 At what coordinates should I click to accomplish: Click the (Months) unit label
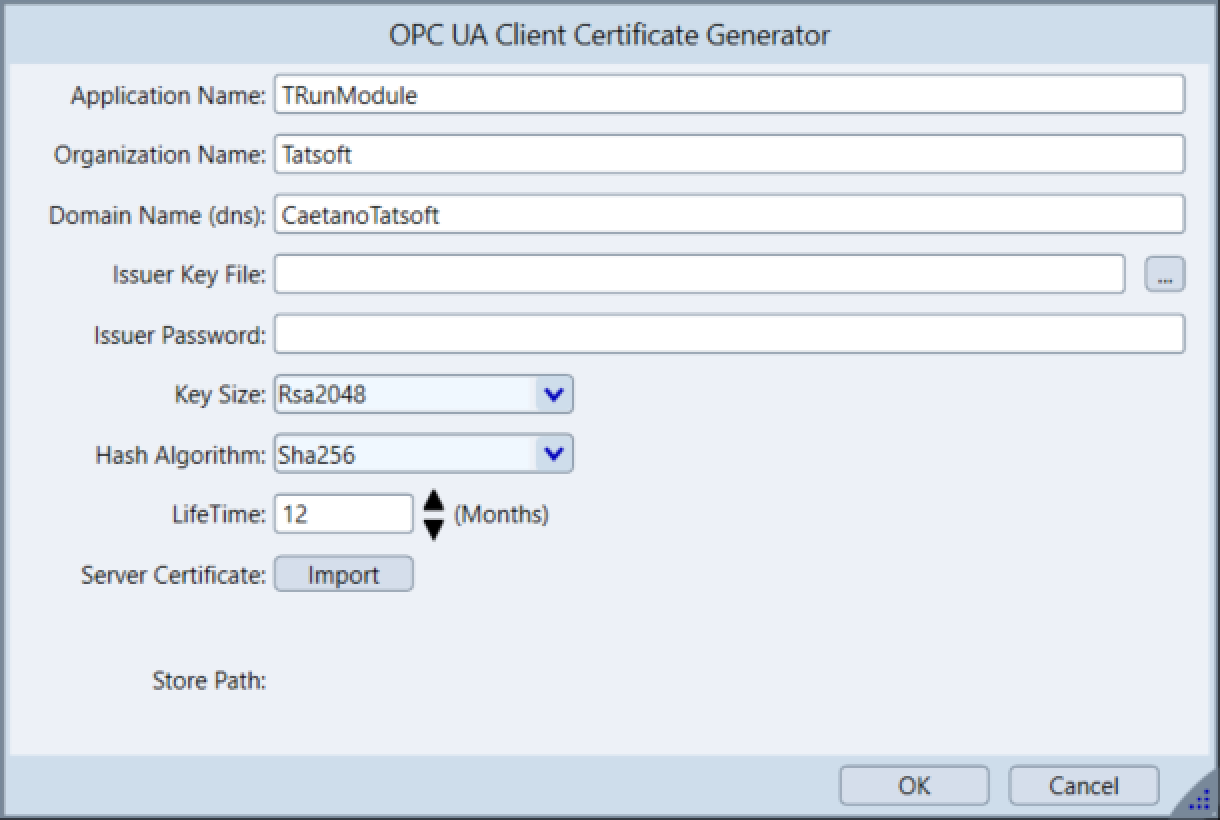(501, 515)
